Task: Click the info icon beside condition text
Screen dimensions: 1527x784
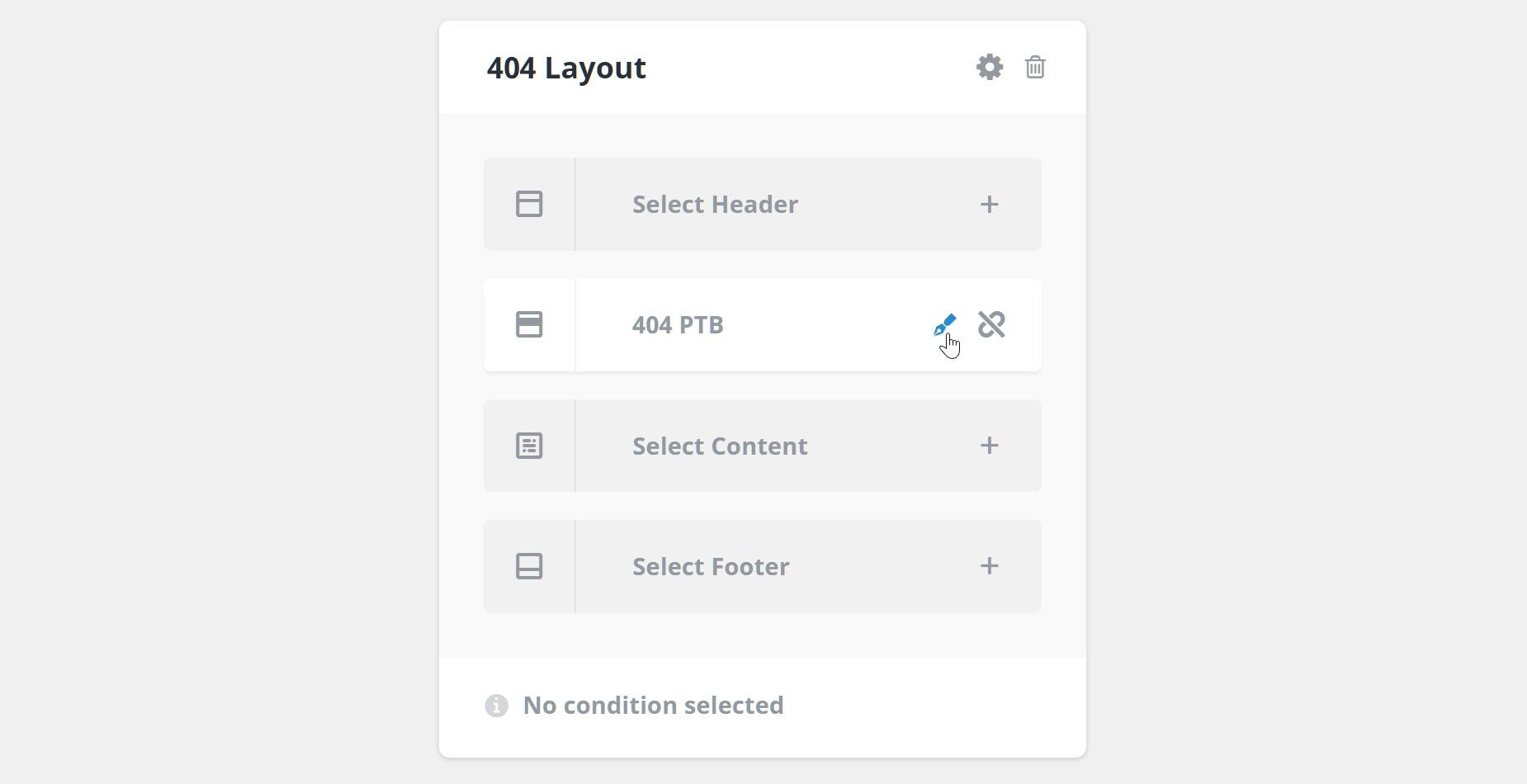Action: point(496,706)
